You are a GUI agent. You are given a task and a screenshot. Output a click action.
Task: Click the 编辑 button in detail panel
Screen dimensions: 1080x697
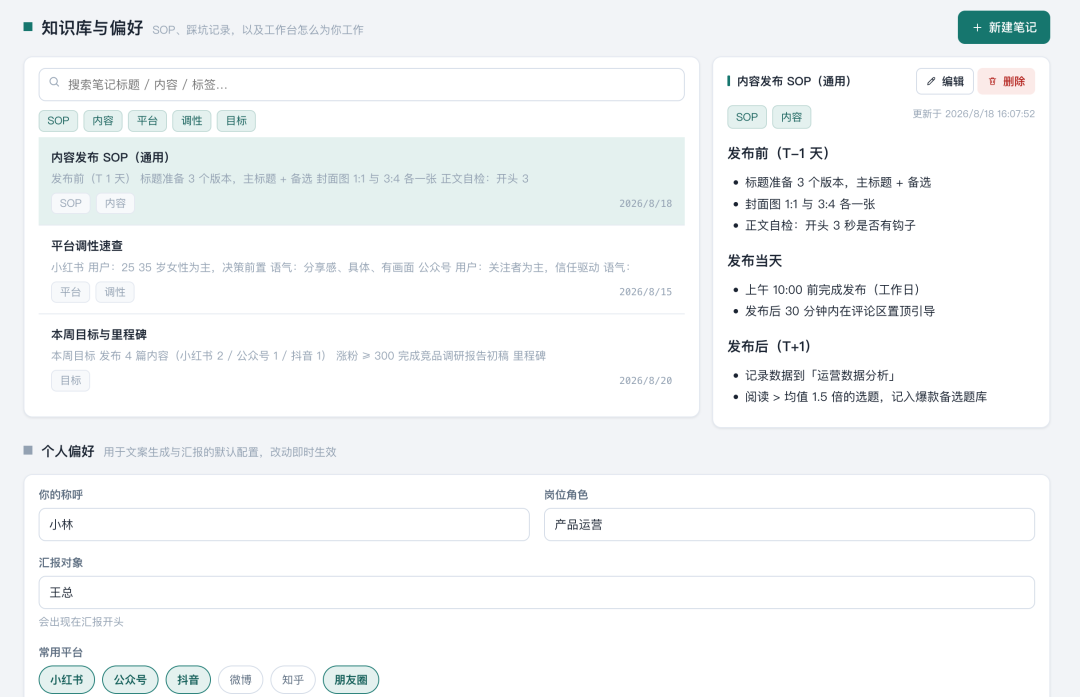click(944, 81)
